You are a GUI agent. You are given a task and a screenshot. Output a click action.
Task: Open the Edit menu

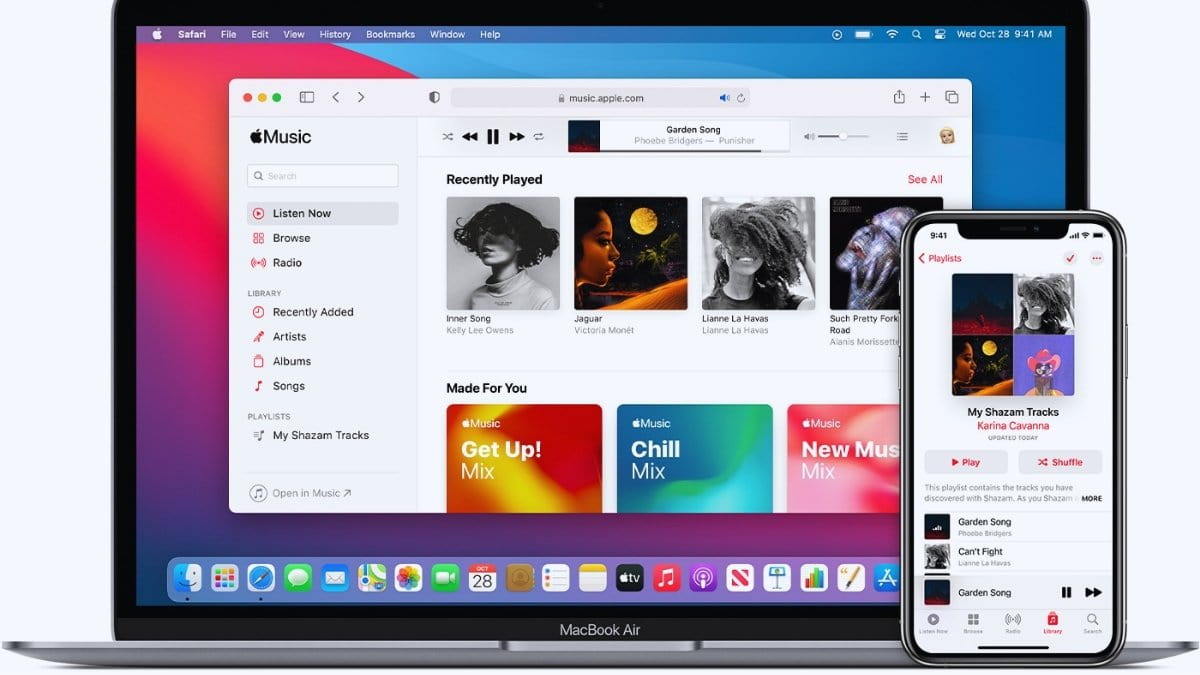(x=260, y=34)
